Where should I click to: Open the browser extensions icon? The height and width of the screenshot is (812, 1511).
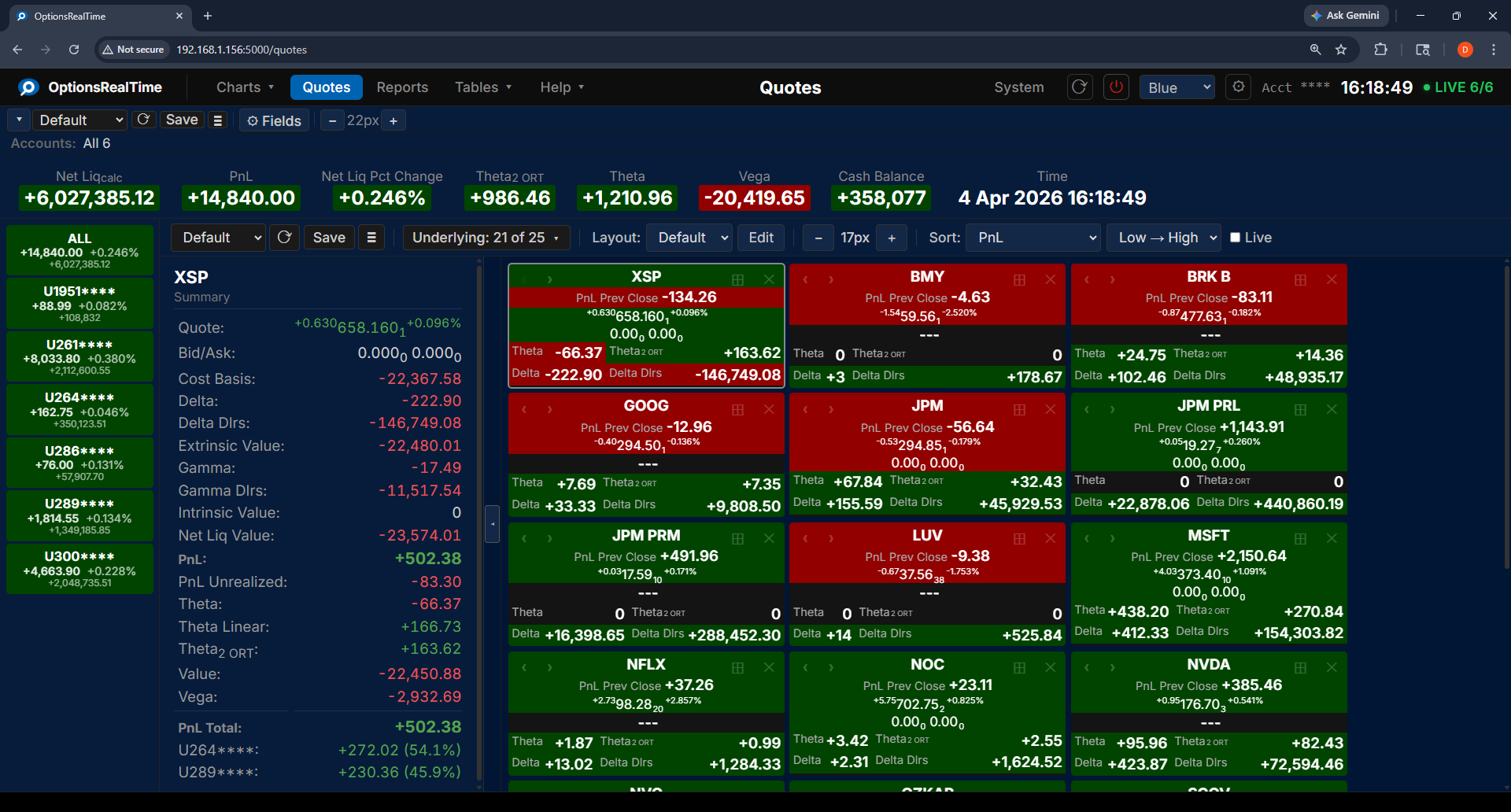[x=1380, y=50]
